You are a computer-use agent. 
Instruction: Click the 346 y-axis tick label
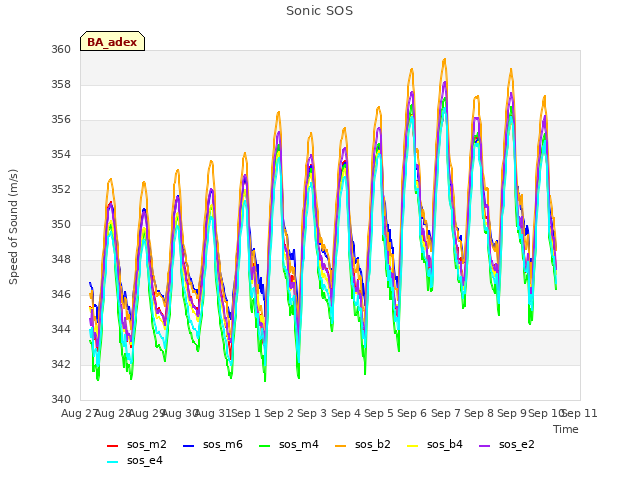pyautogui.click(x=61, y=294)
